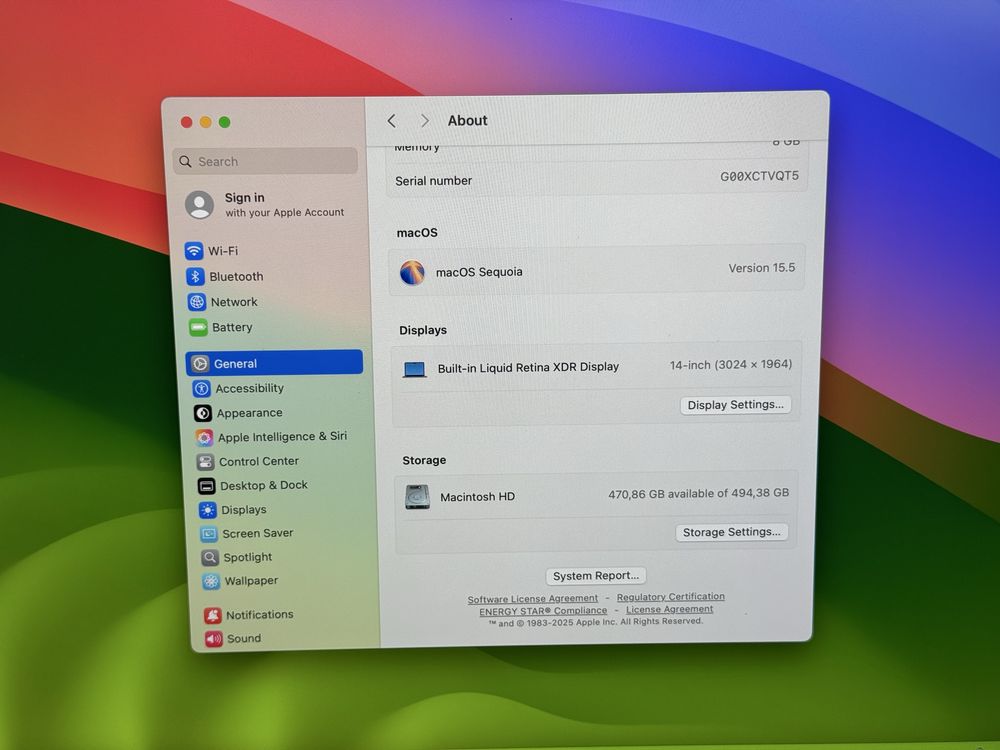Viewport: 1000px width, 750px height.
Task: Focus the Search input field
Action: [x=265, y=161]
